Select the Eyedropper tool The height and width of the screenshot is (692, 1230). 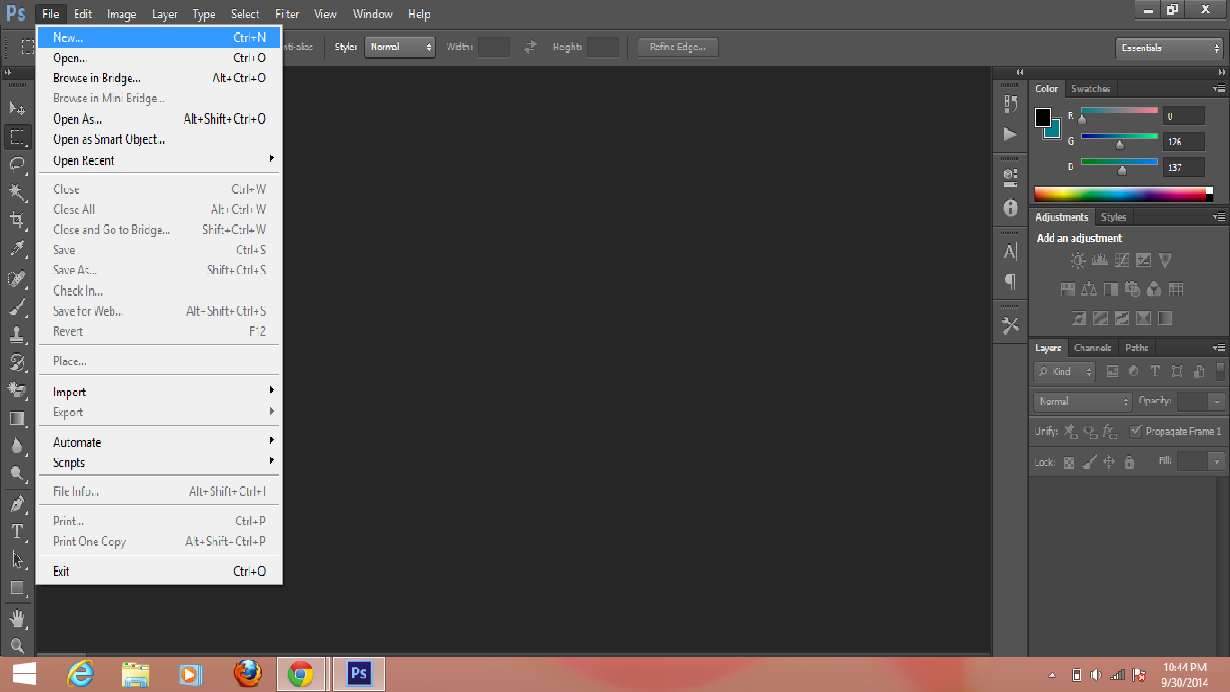17,249
